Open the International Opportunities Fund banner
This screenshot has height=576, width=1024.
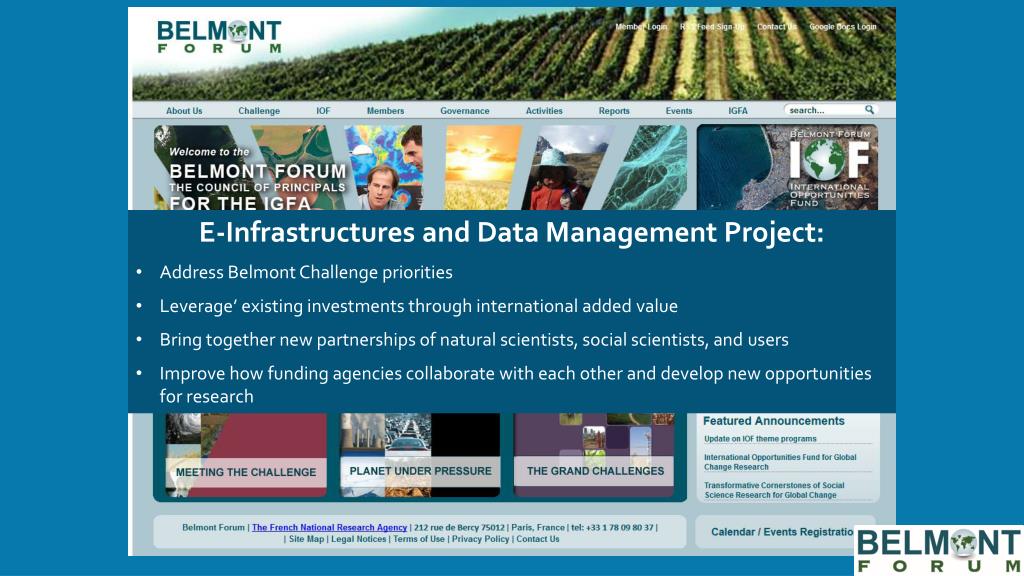(x=787, y=168)
